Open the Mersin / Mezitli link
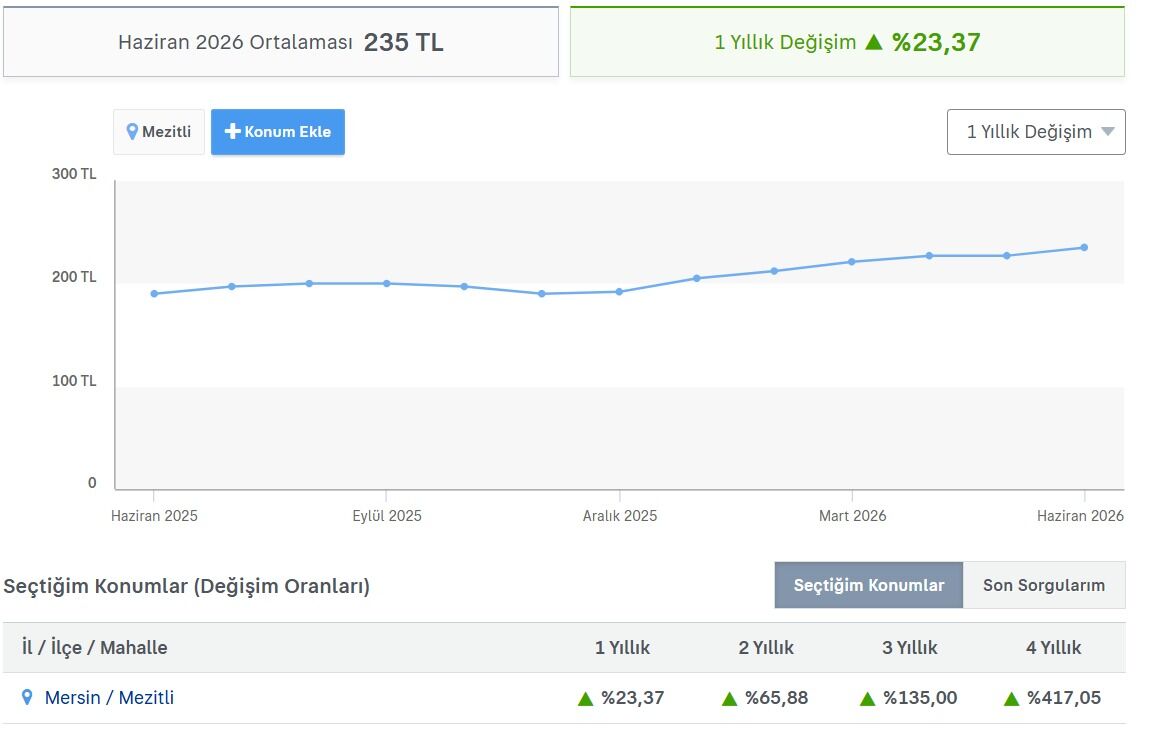The image size is (1151, 756). point(109,697)
